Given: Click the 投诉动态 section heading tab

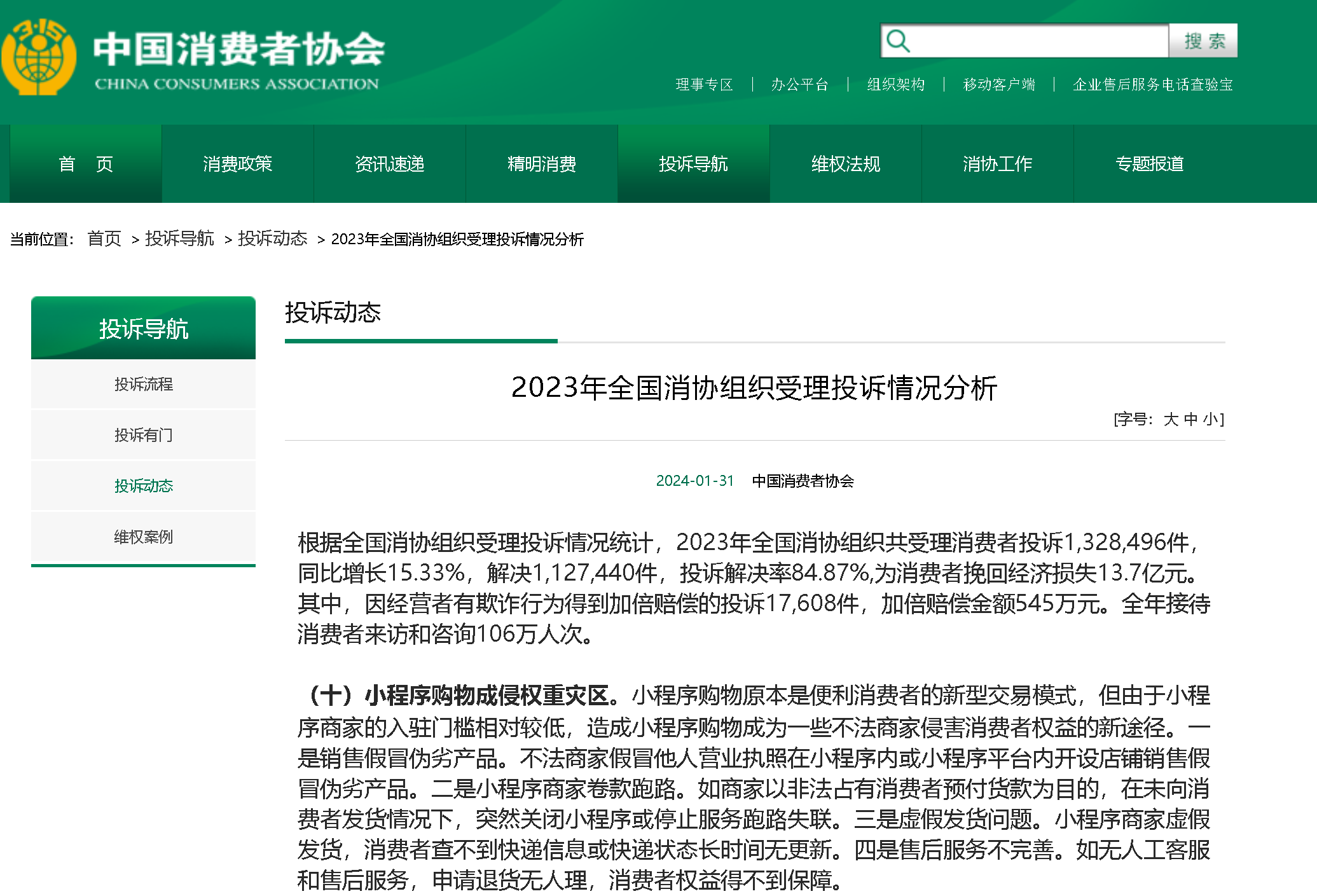Looking at the screenshot, I should coord(333,313).
